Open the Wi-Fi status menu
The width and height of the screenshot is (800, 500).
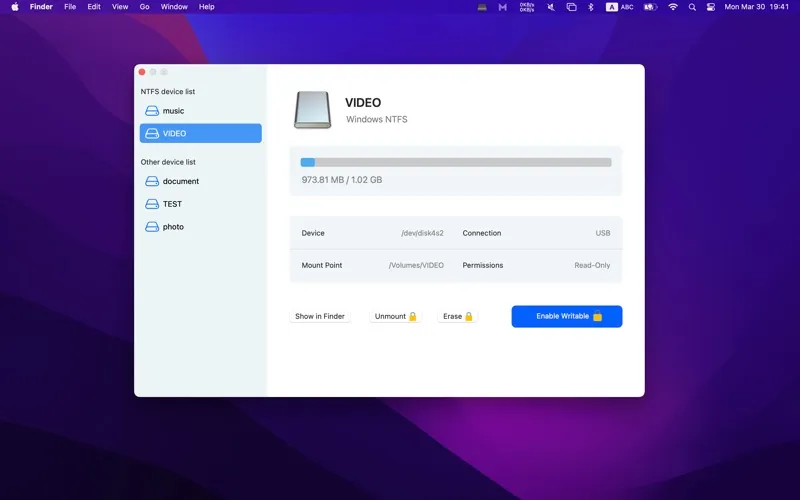pyautogui.click(x=673, y=7)
